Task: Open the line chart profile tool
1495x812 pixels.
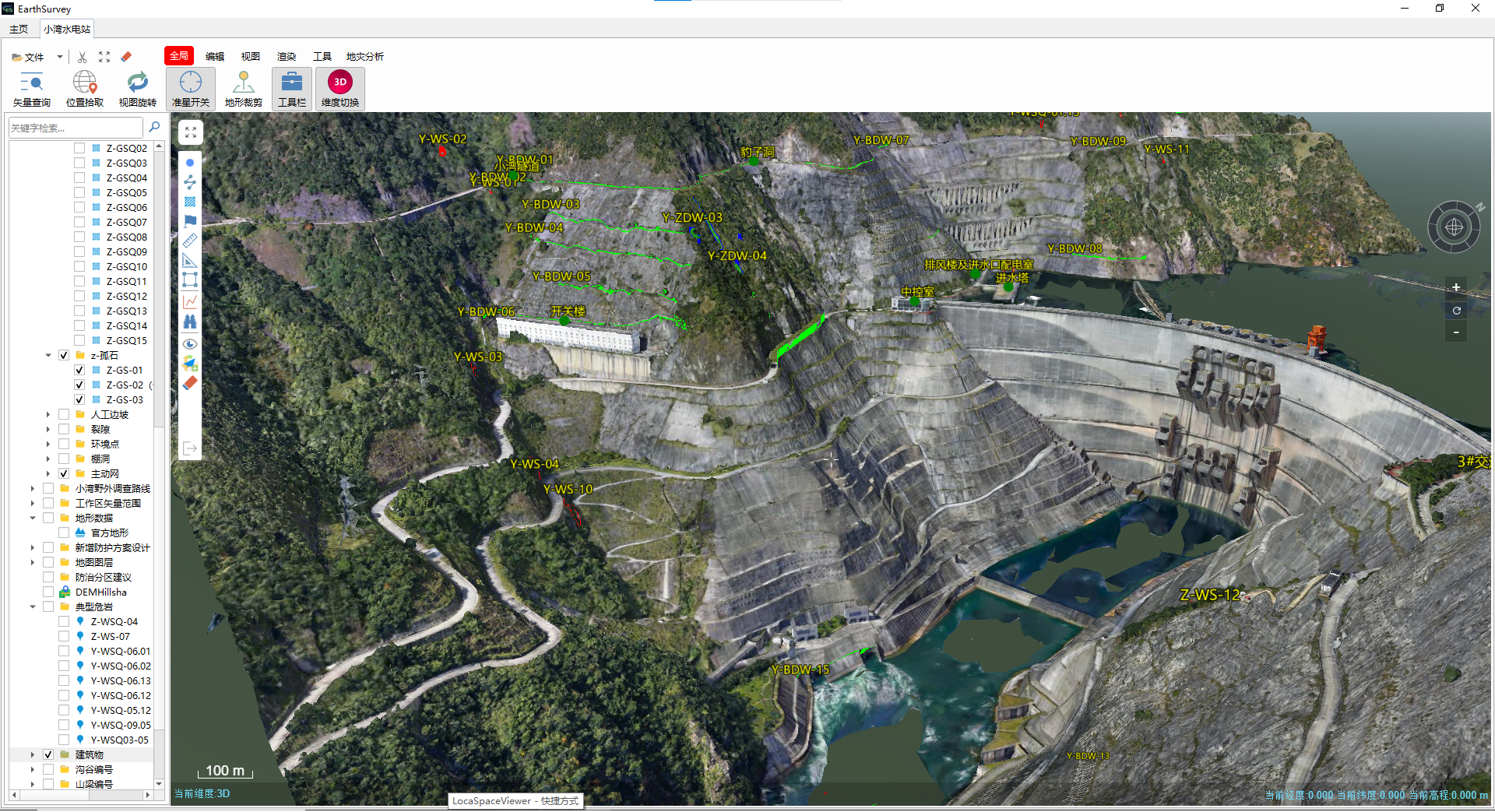Action: click(x=190, y=301)
